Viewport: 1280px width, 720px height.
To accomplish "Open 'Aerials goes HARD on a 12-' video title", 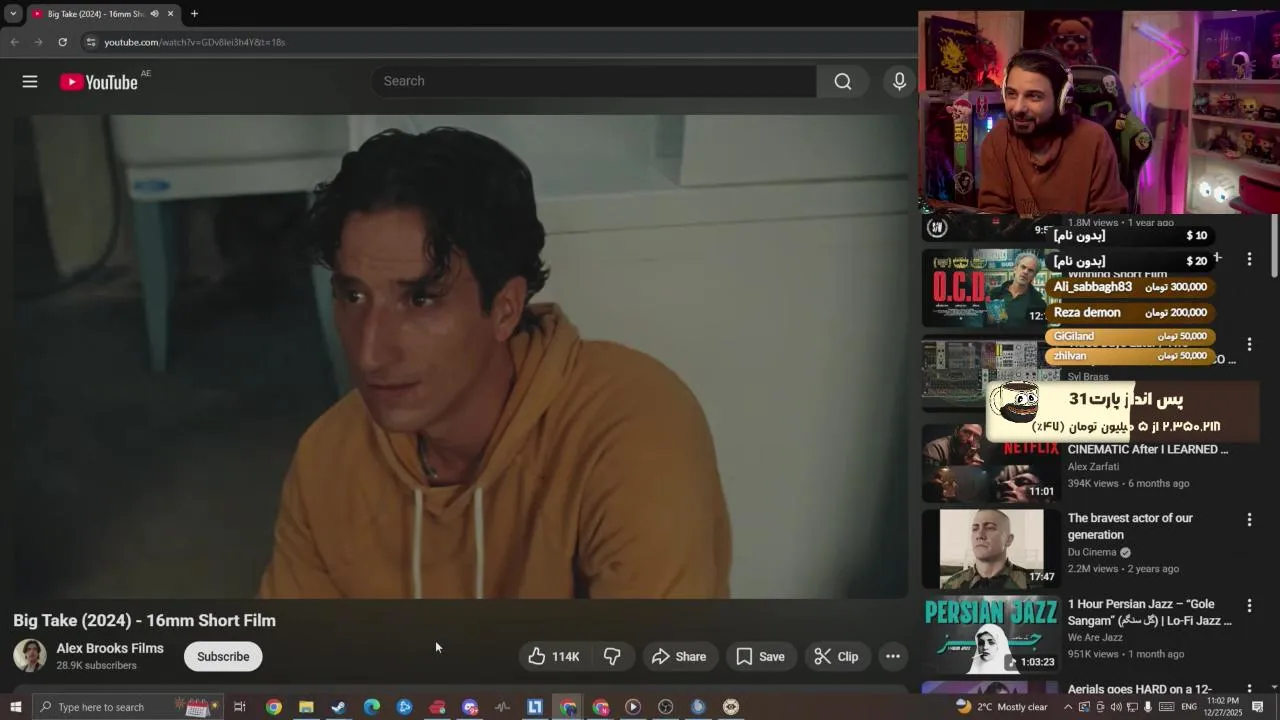I will (1139, 689).
